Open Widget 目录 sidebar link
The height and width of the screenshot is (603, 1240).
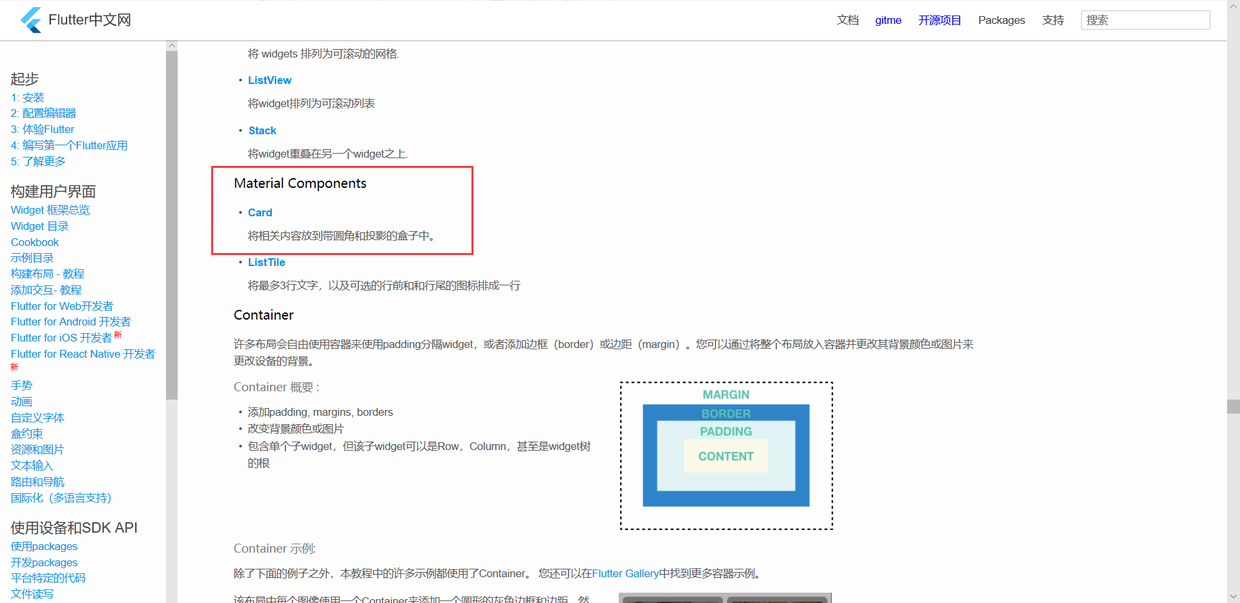[x=40, y=226]
